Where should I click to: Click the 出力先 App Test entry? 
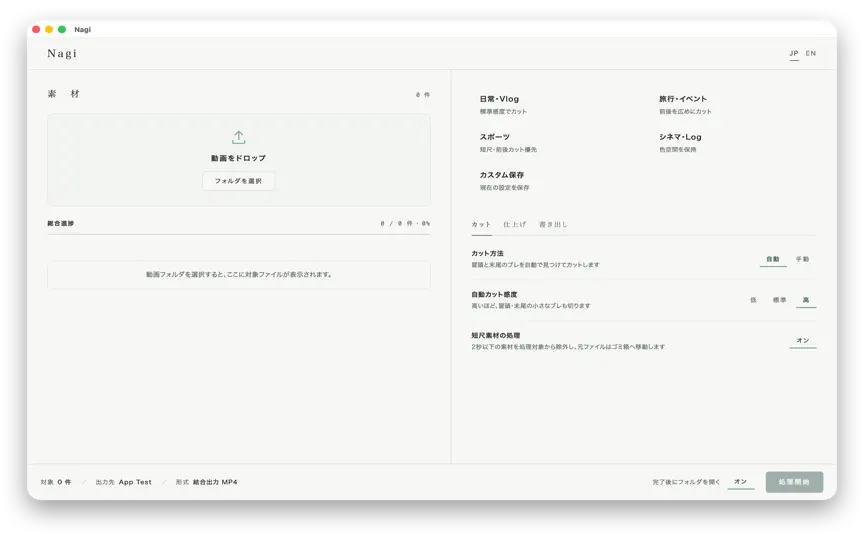click(123, 482)
